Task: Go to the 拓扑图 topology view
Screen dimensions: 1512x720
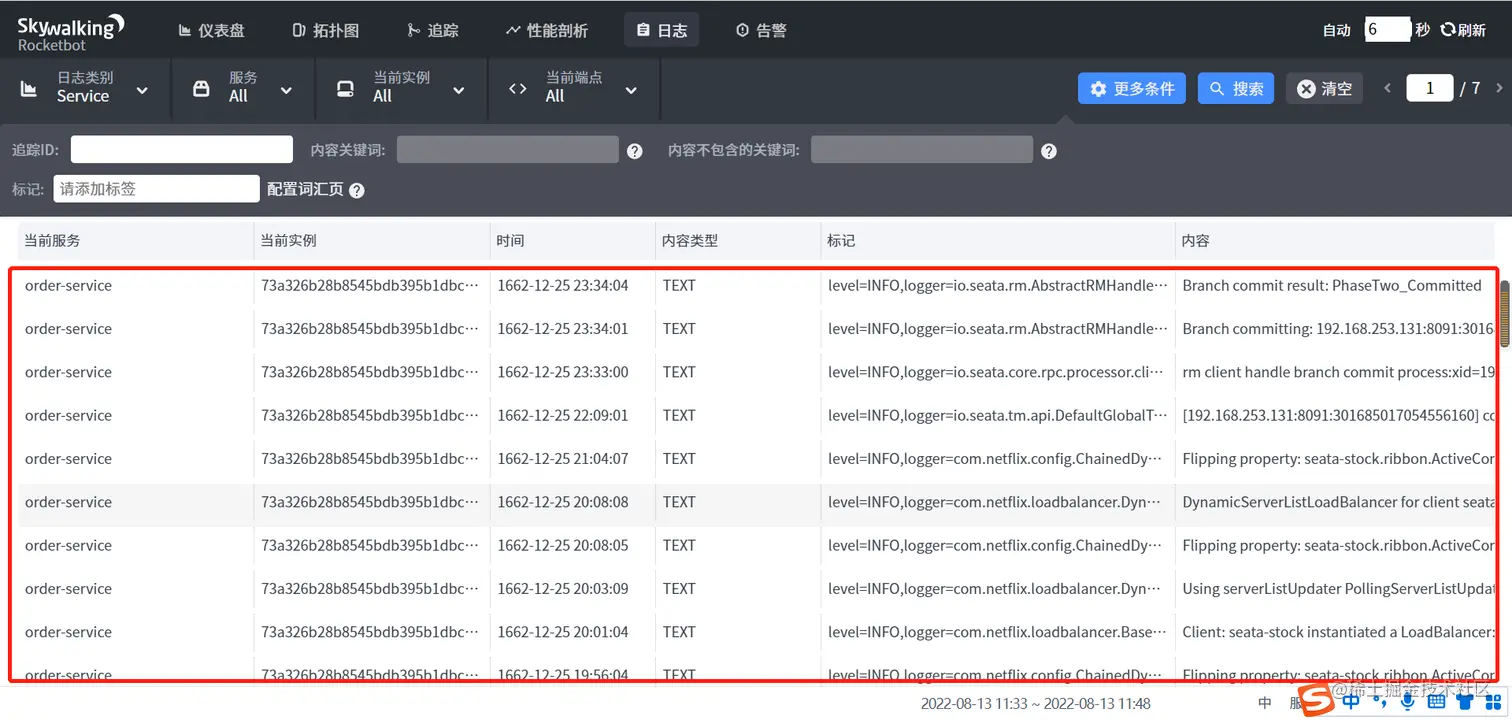Action: pyautogui.click(x=326, y=30)
